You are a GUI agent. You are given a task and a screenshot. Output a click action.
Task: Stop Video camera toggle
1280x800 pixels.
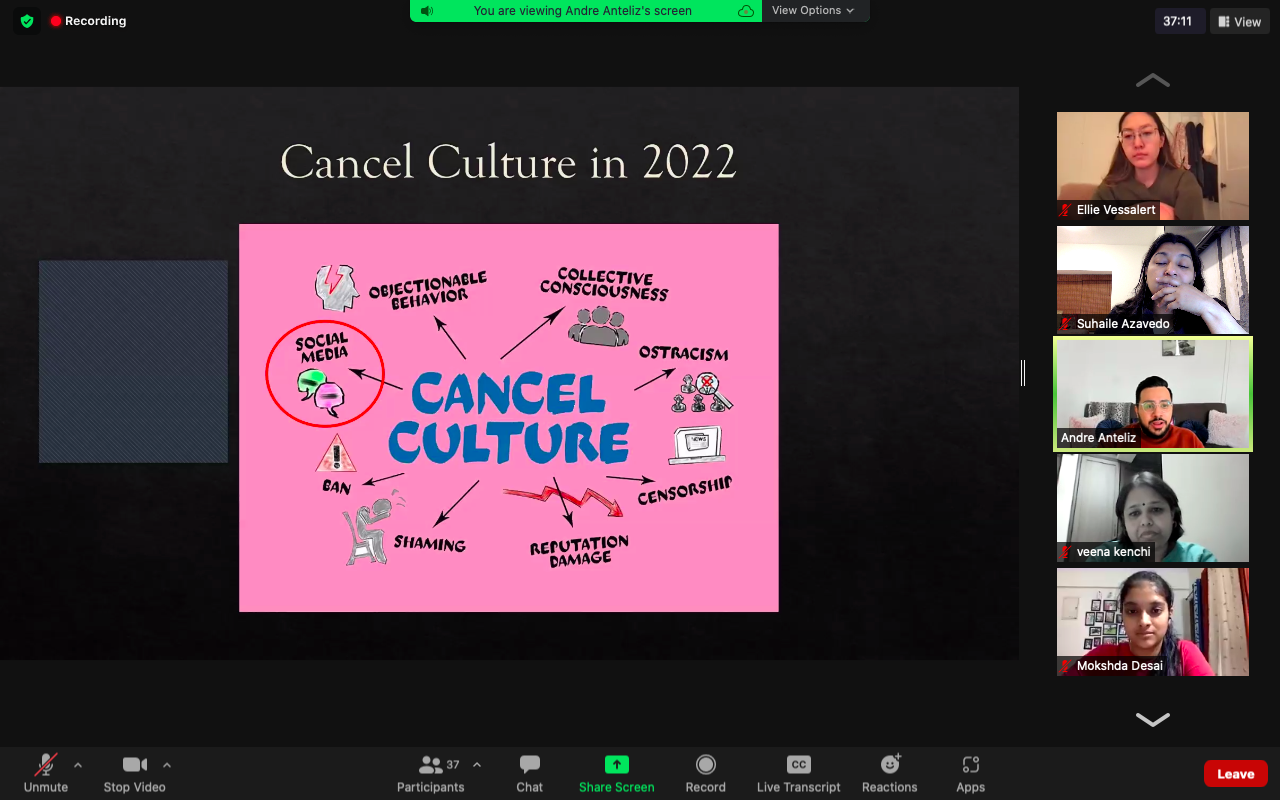tap(135, 765)
